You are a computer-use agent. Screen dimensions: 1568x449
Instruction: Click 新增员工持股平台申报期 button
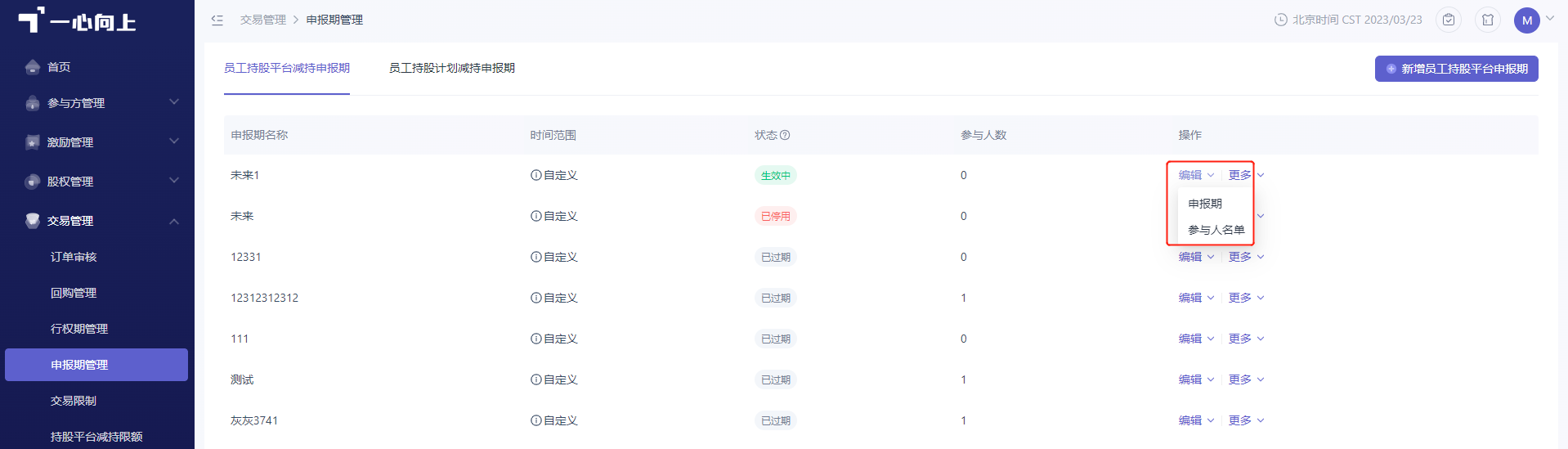point(1456,69)
